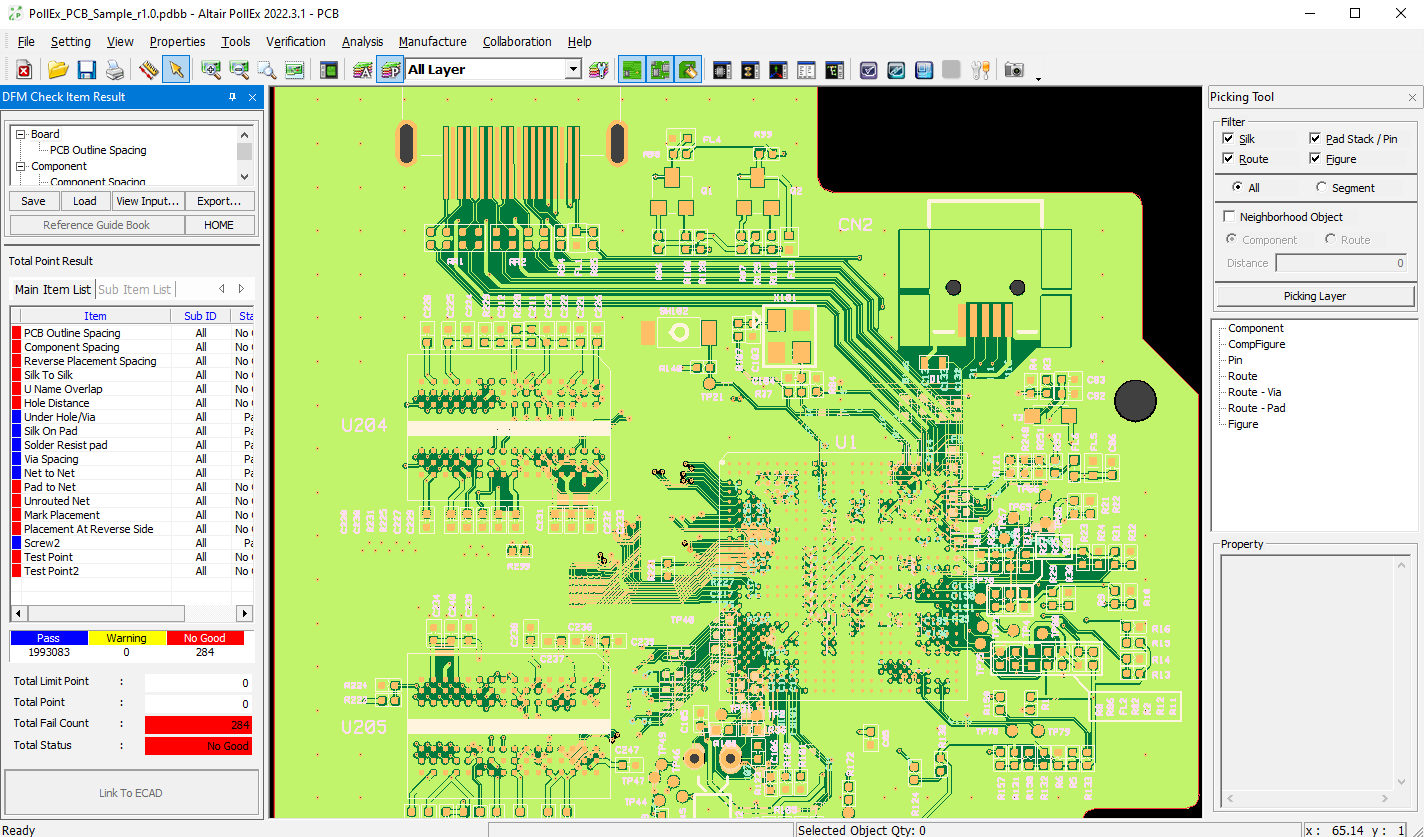Click the Picking Layer button

pyautogui.click(x=1314, y=296)
